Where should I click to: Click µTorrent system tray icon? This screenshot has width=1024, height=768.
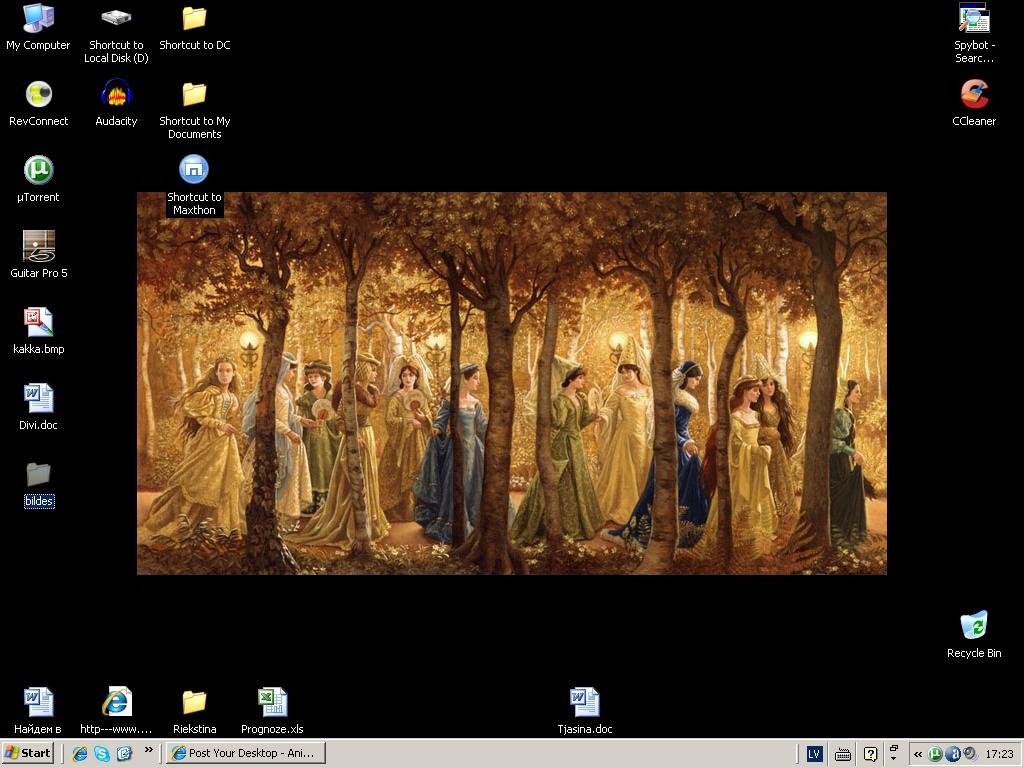point(935,754)
